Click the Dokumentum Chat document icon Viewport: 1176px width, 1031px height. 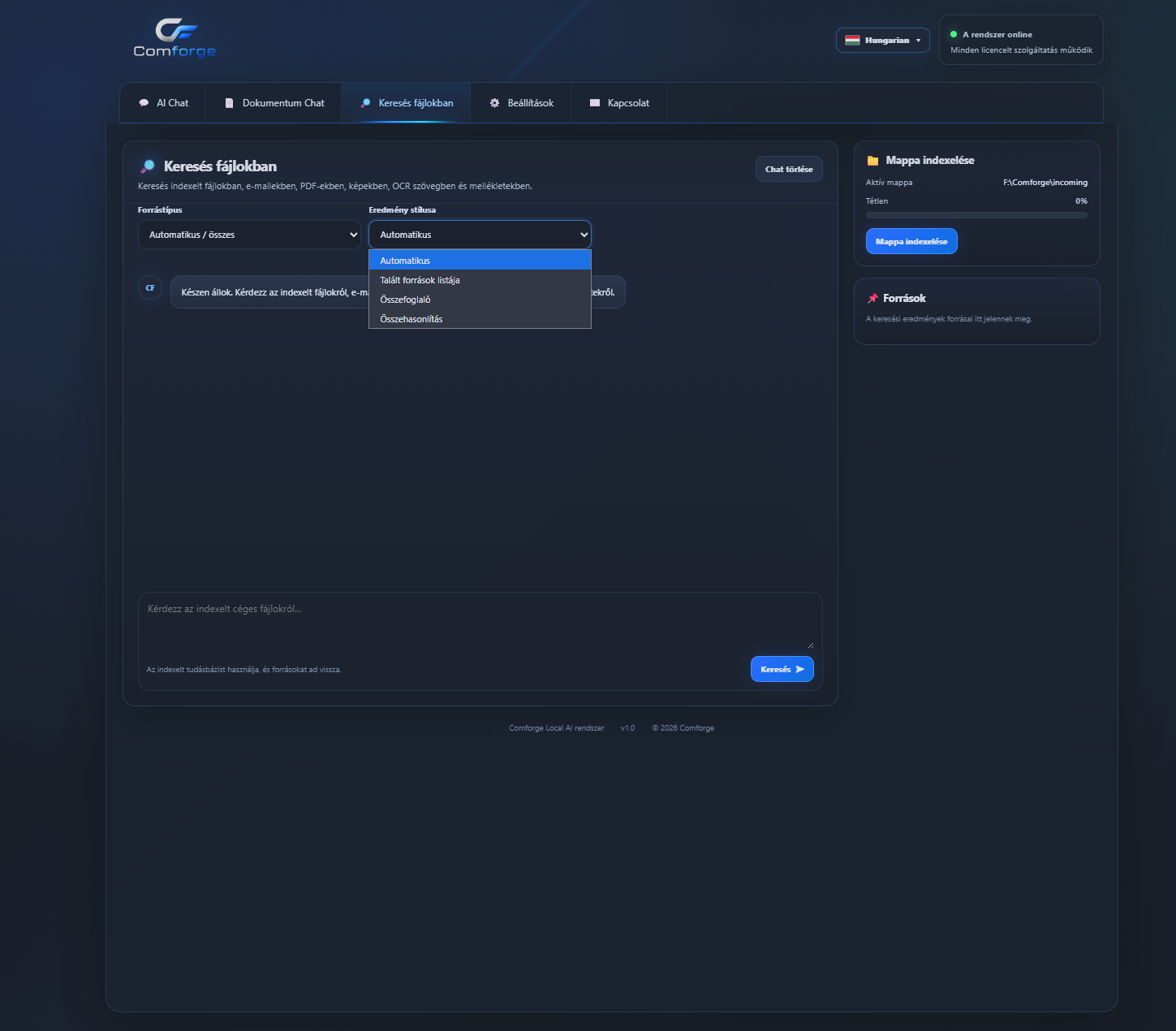pos(229,103)
